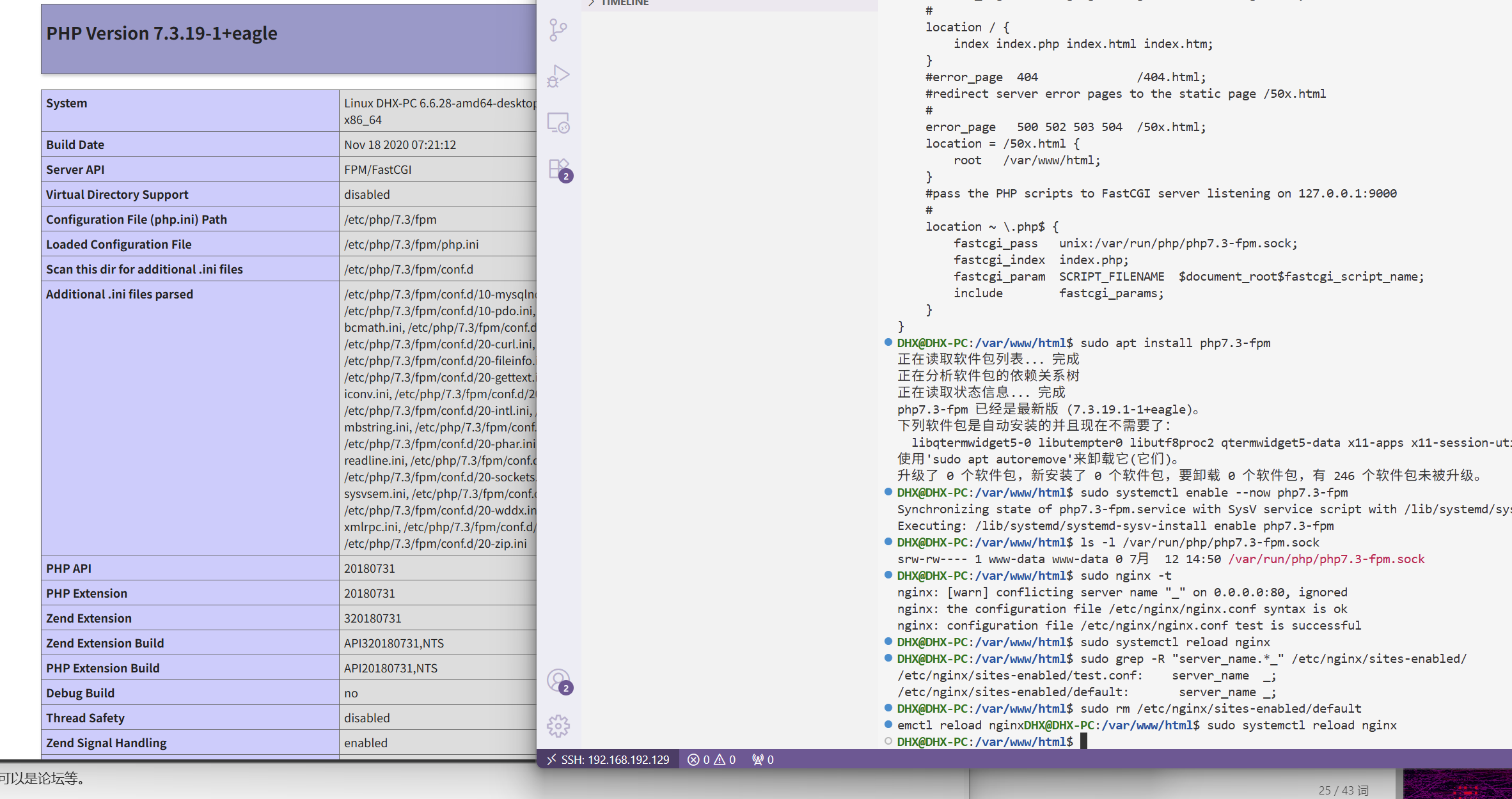Select the 'Server API' row label
The height and width of the screenshot is (799, 1512).
(x=75, y=169)
